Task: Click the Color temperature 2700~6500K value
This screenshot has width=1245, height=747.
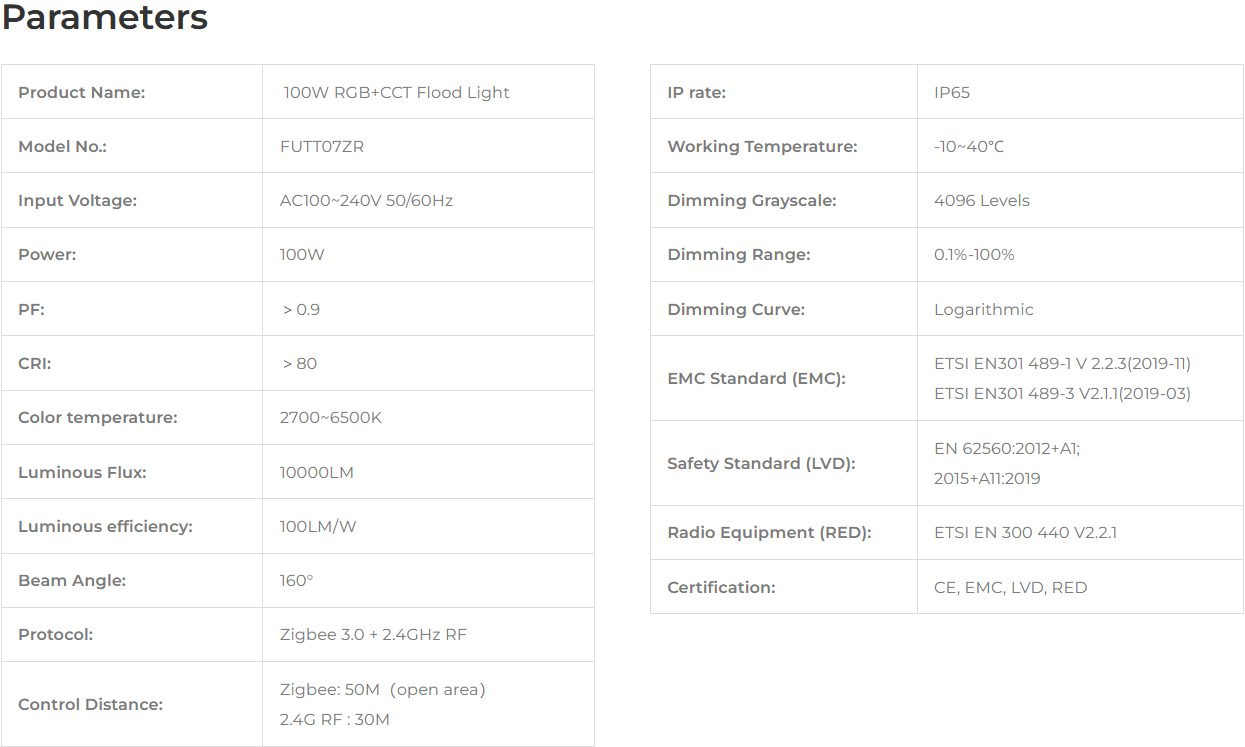Action: pyautogui.click(x=331, y=417)
